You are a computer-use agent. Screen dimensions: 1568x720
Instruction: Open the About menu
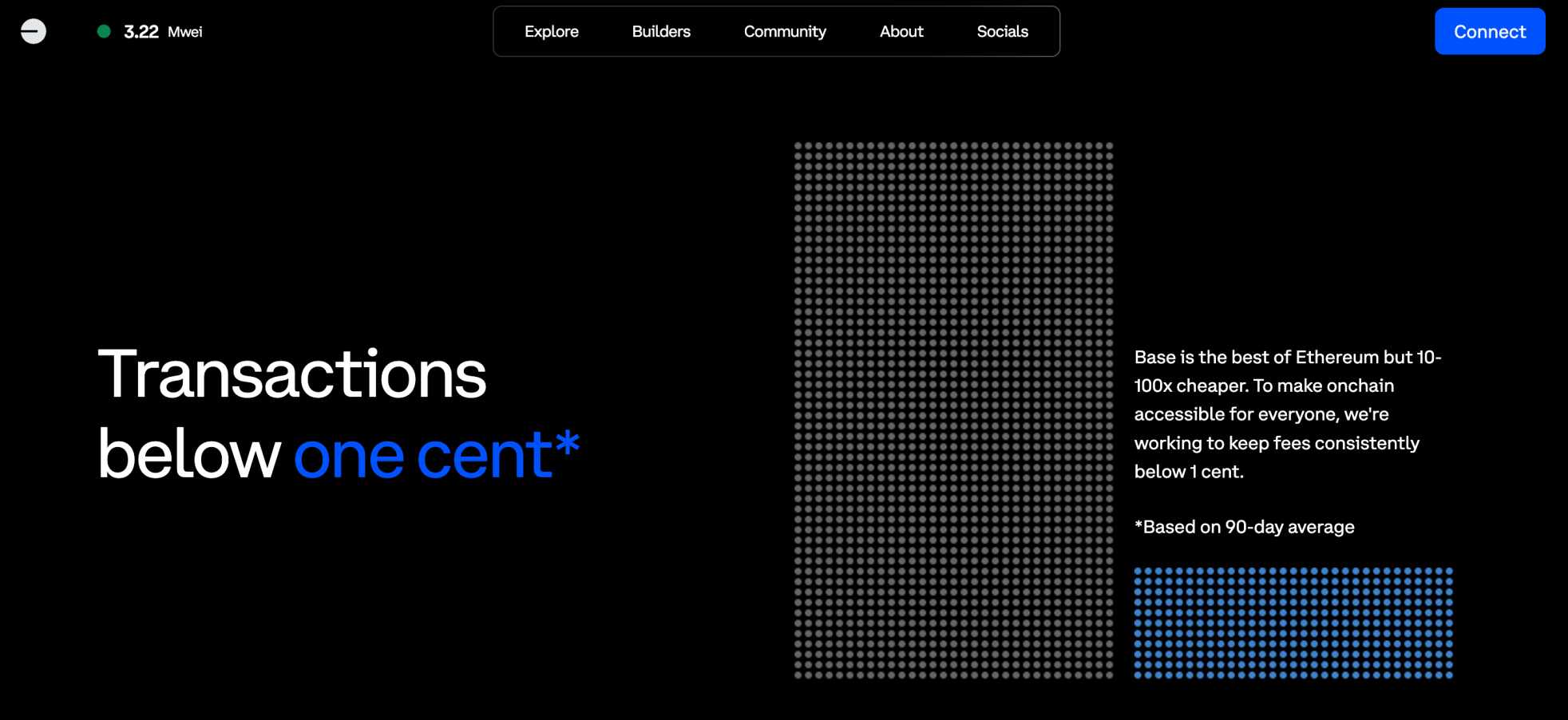901,31
